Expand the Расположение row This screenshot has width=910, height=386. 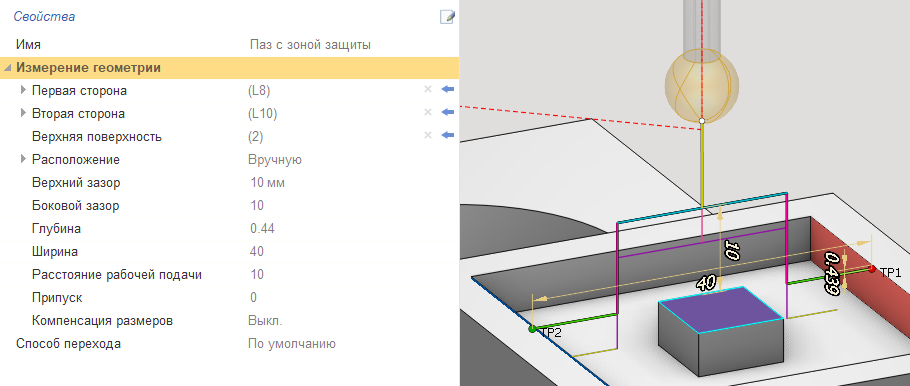[x=23, y=158]
